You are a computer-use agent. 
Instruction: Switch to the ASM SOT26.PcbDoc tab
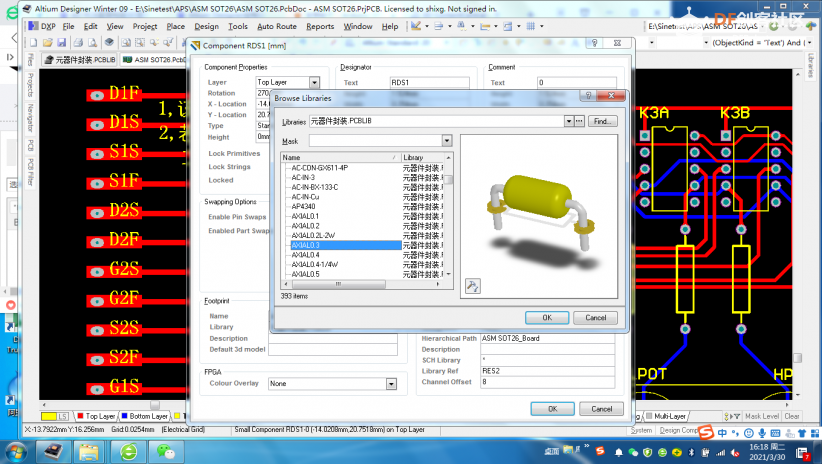point(155,60)
